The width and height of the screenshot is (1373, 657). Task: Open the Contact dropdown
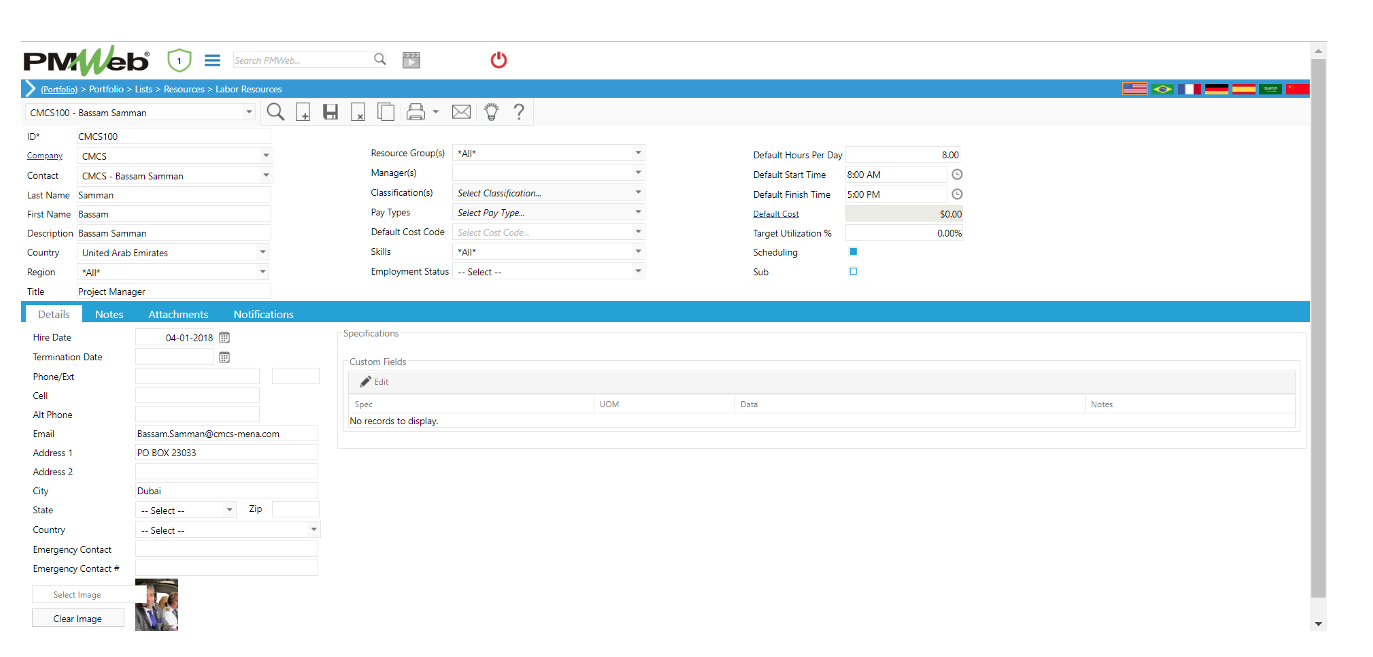click(x=265, y=175)
